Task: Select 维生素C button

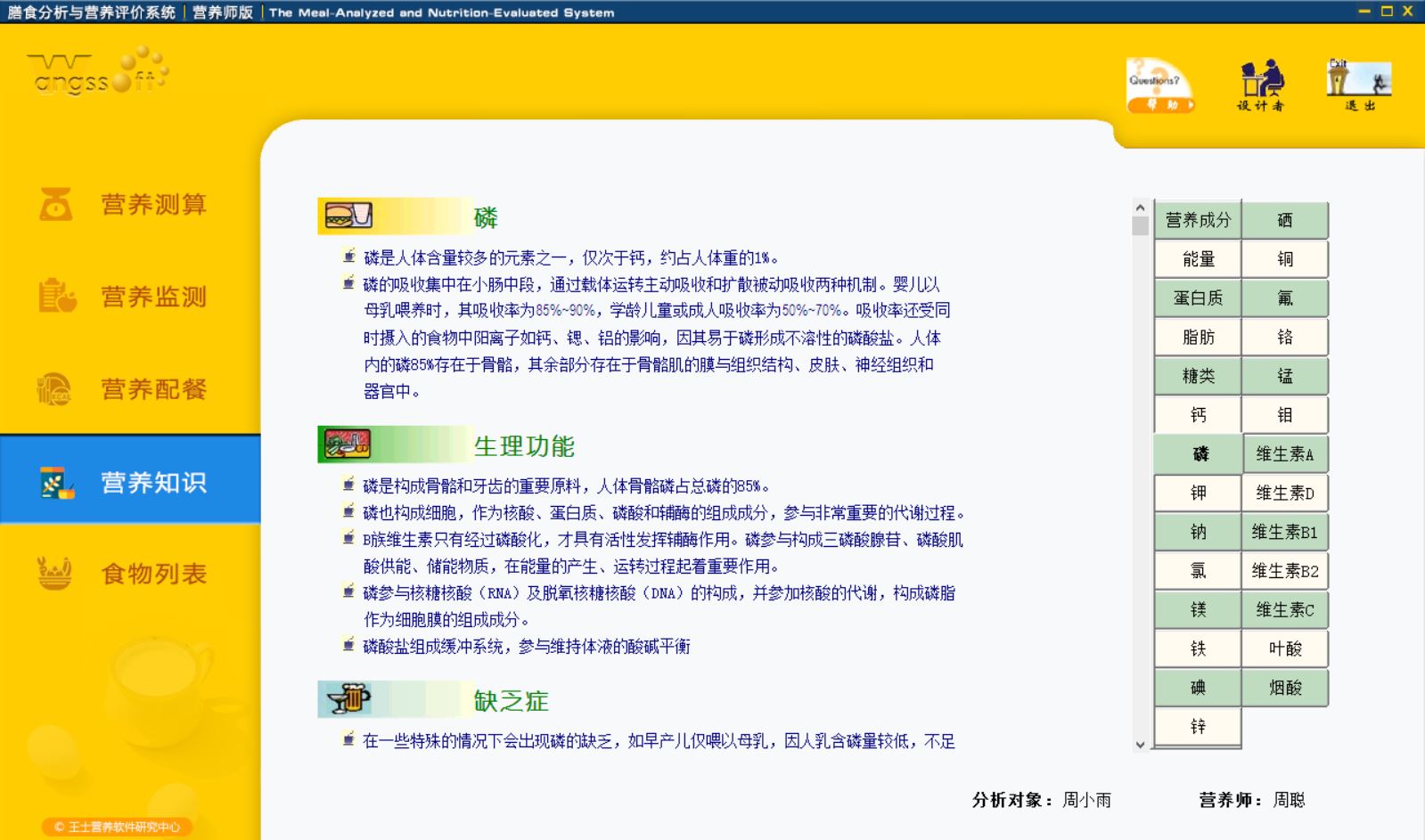Action: (1285, 610)
